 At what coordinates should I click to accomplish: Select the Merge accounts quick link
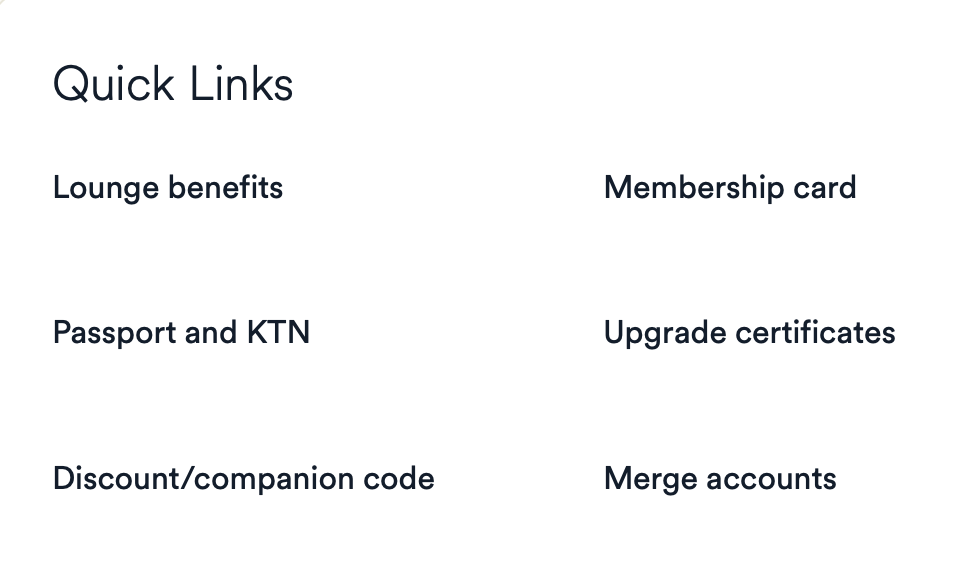tap(720, 478)
